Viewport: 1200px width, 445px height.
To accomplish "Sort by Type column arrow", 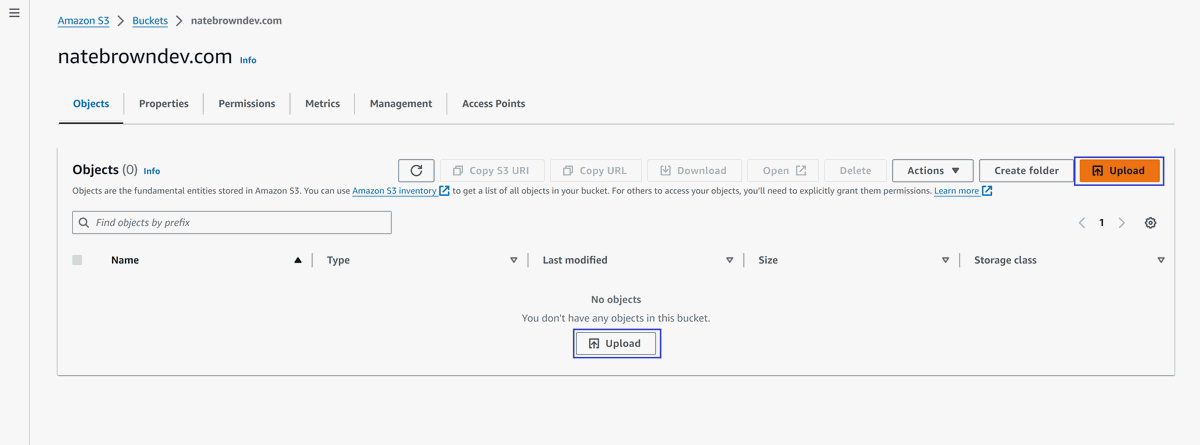I will pyautogui.click(x=514, y=260).
